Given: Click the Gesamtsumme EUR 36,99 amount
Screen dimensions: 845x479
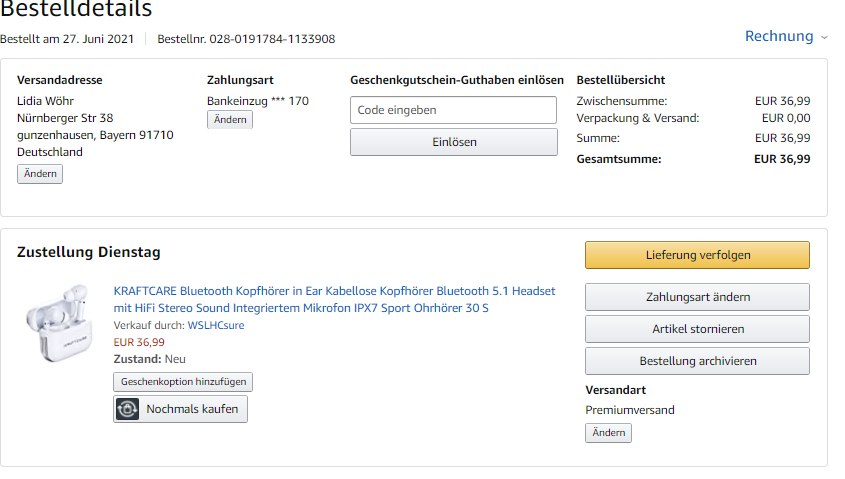Looking at the screenshot, I should click(x=782, y=159).
